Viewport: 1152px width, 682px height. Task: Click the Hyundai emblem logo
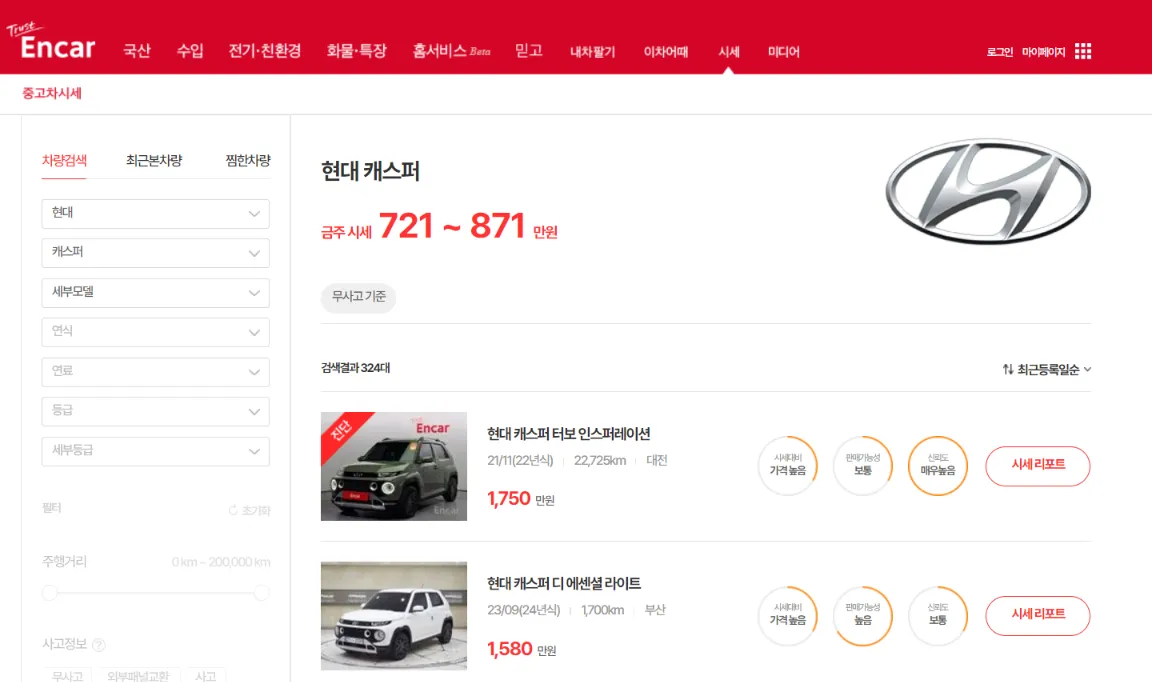[987, 191]
